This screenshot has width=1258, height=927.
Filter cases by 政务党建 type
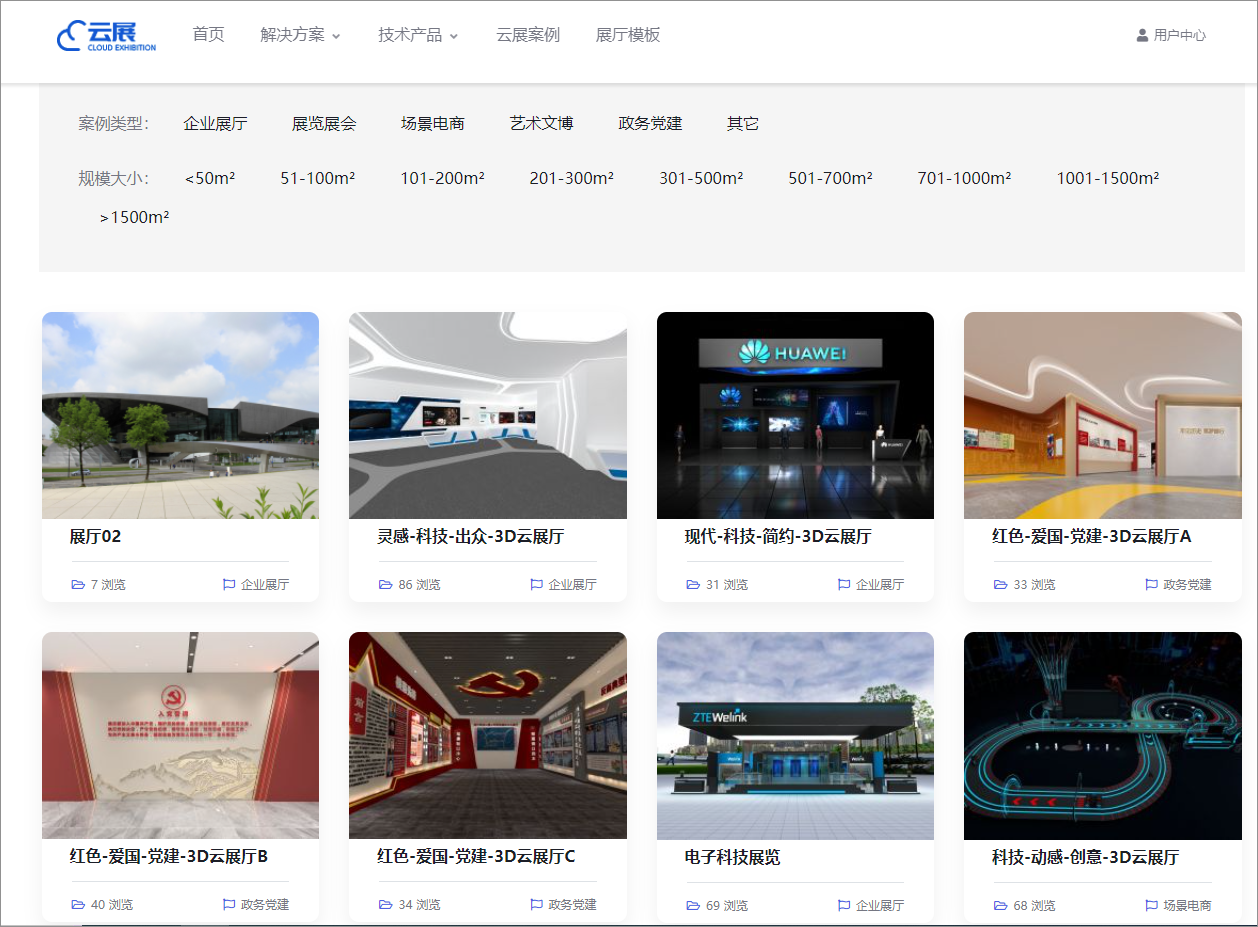coord(650,124)
